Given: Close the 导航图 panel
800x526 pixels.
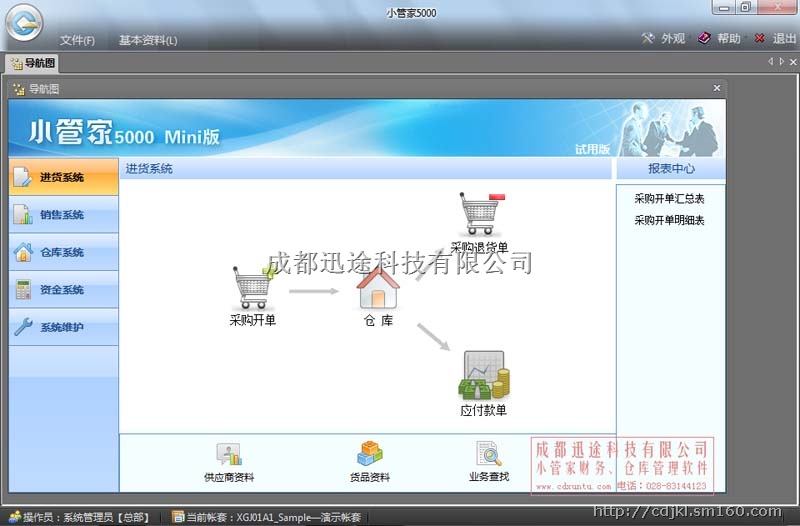Looking at the screenshot, I should 716,88.
